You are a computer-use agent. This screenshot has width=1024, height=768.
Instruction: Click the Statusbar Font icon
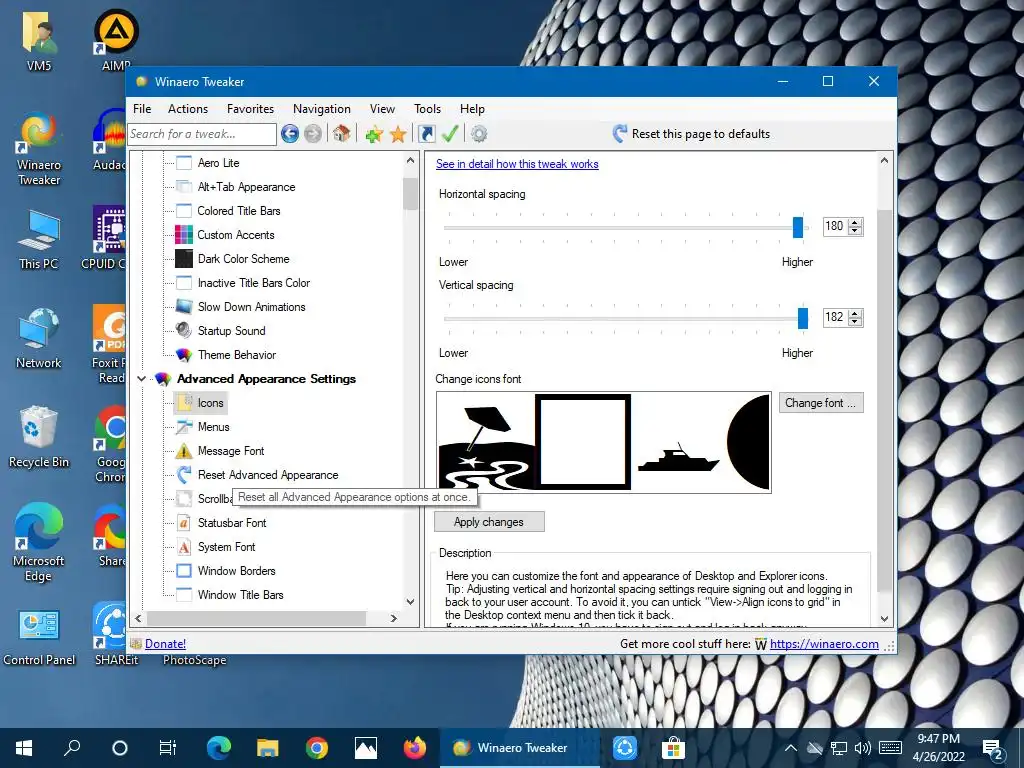coord(184,523)
